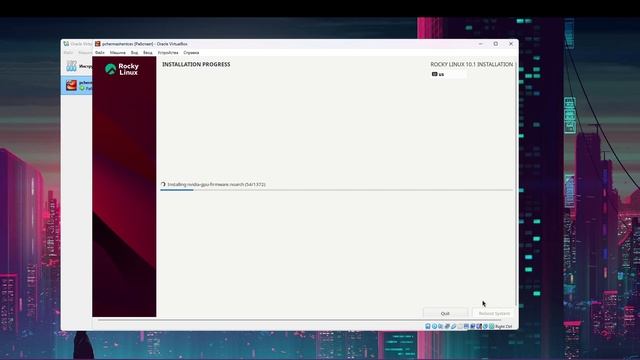Viewport: 640px width, 360px height.
Task: Click the Installing nvidia-gpu-firmware status text
Action: [216, 184]
